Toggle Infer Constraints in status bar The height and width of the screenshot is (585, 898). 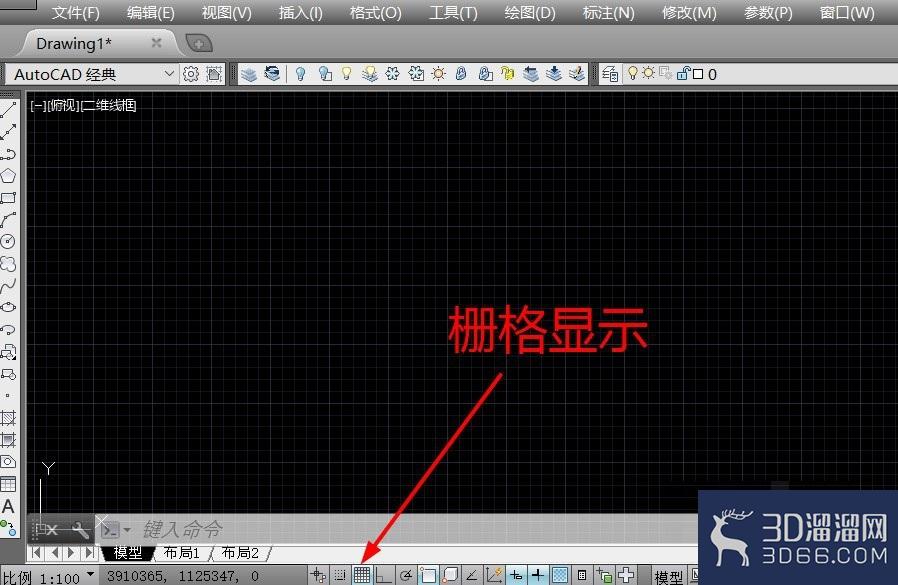pos(318,575)
